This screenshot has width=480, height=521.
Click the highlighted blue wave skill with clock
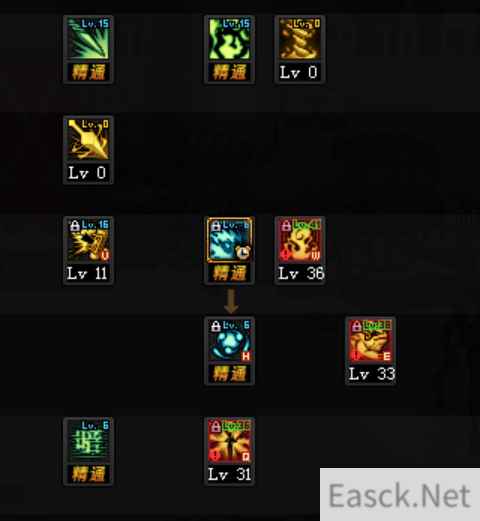229,240
